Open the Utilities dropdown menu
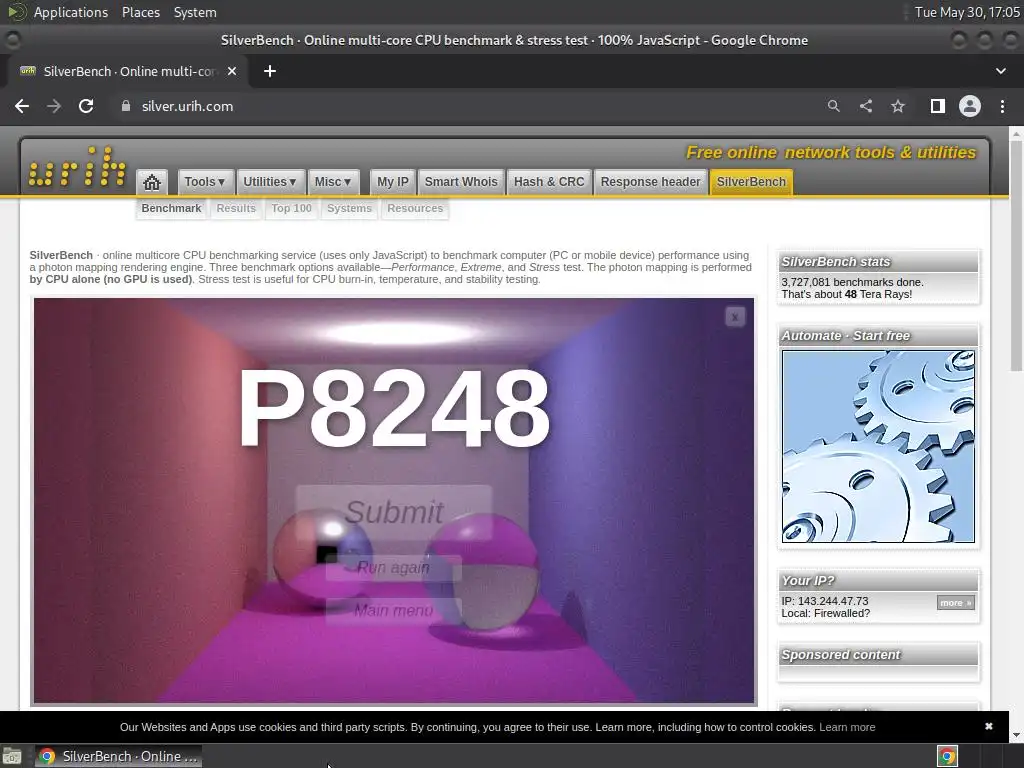 (x=269, y=182)
